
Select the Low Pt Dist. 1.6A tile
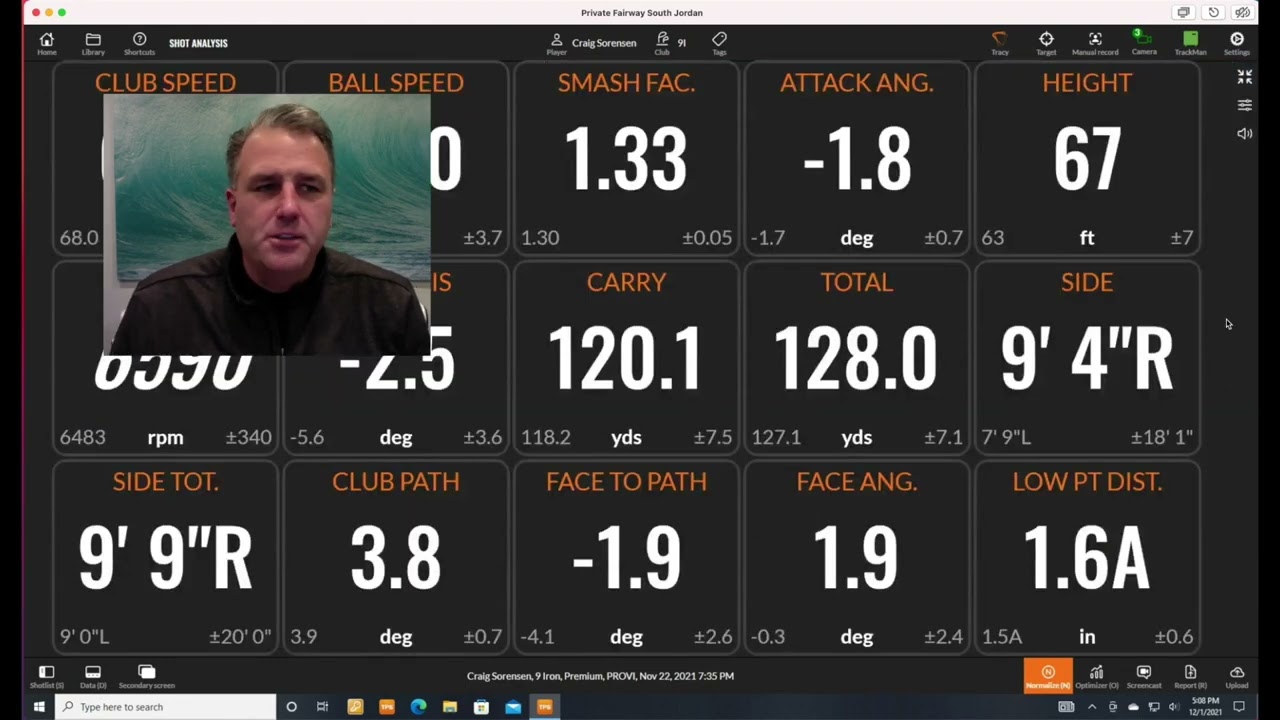pos(1087,556)
